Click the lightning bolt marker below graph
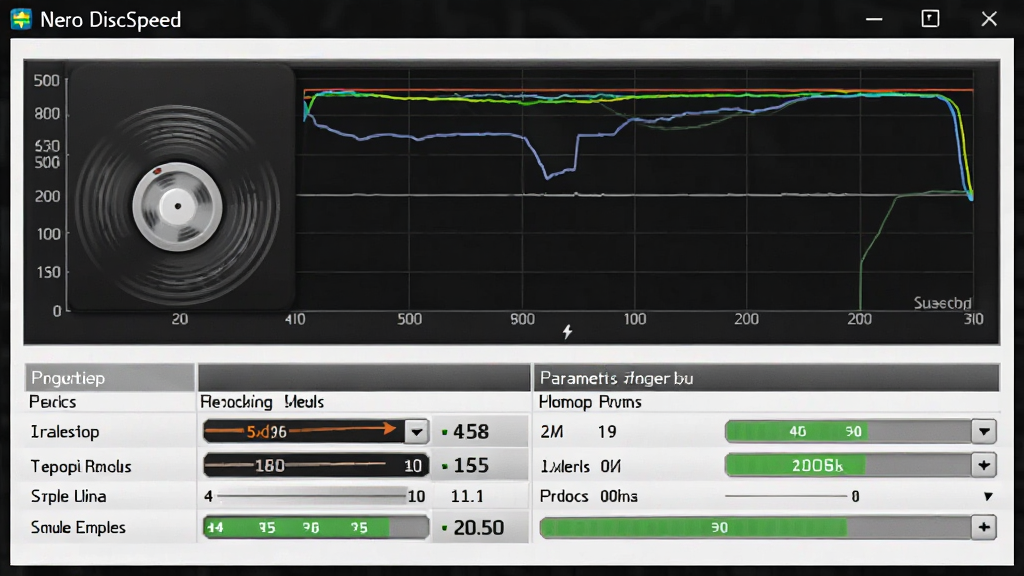Screen dimensions: 1024x576 568,332
